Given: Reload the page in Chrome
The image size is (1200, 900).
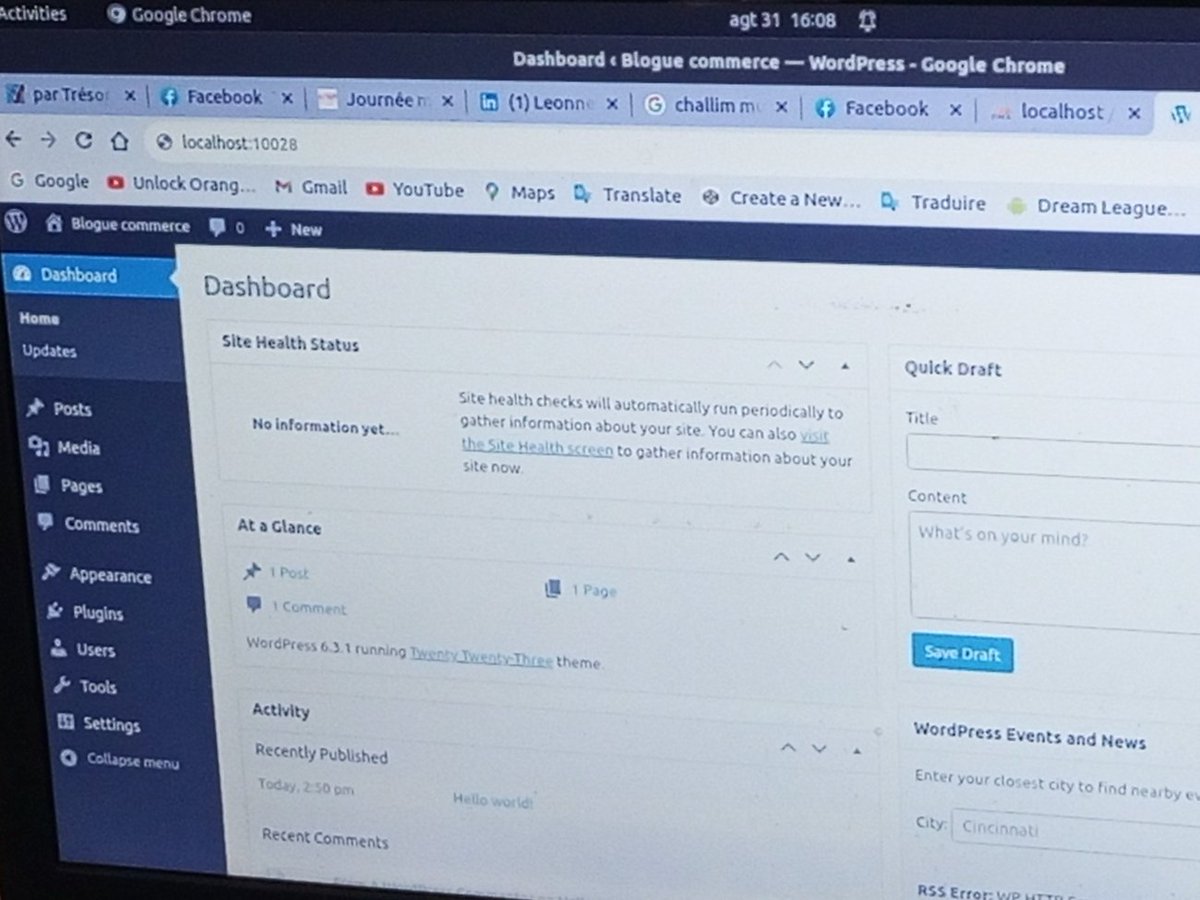Looking at the screenshot, I should tap(84, 141).
